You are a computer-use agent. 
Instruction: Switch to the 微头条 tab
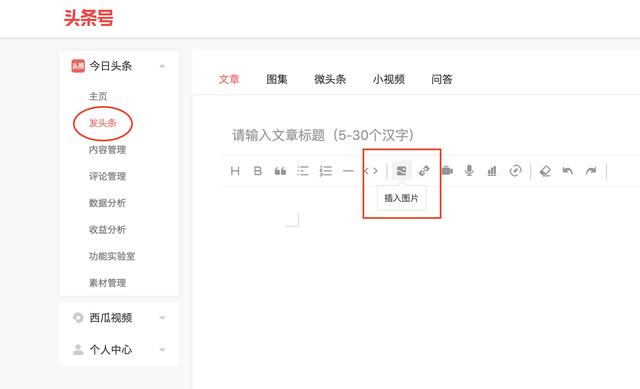[x=330, y=79]
